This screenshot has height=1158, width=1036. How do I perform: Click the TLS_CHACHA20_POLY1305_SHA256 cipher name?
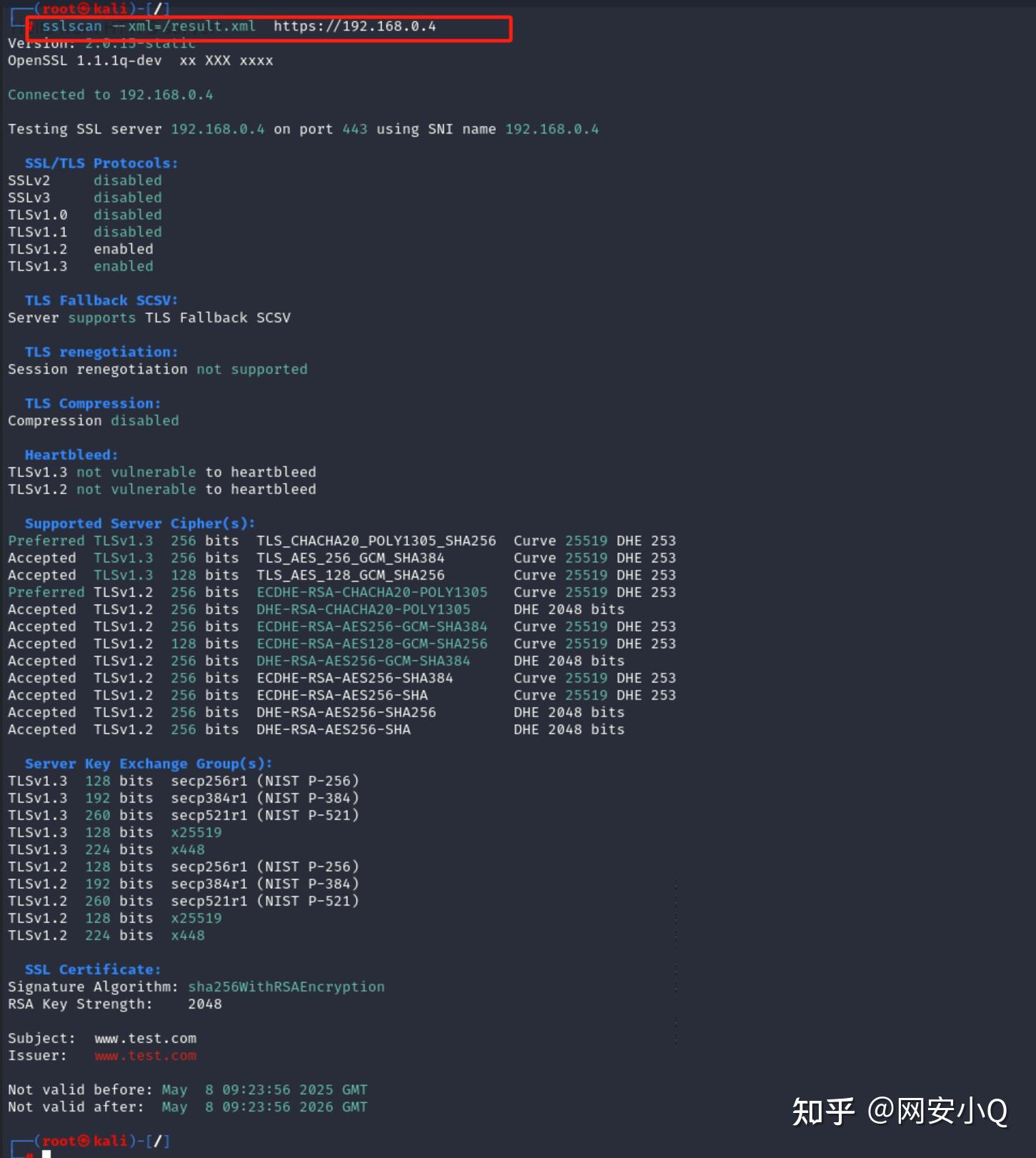tap(376, 541)
